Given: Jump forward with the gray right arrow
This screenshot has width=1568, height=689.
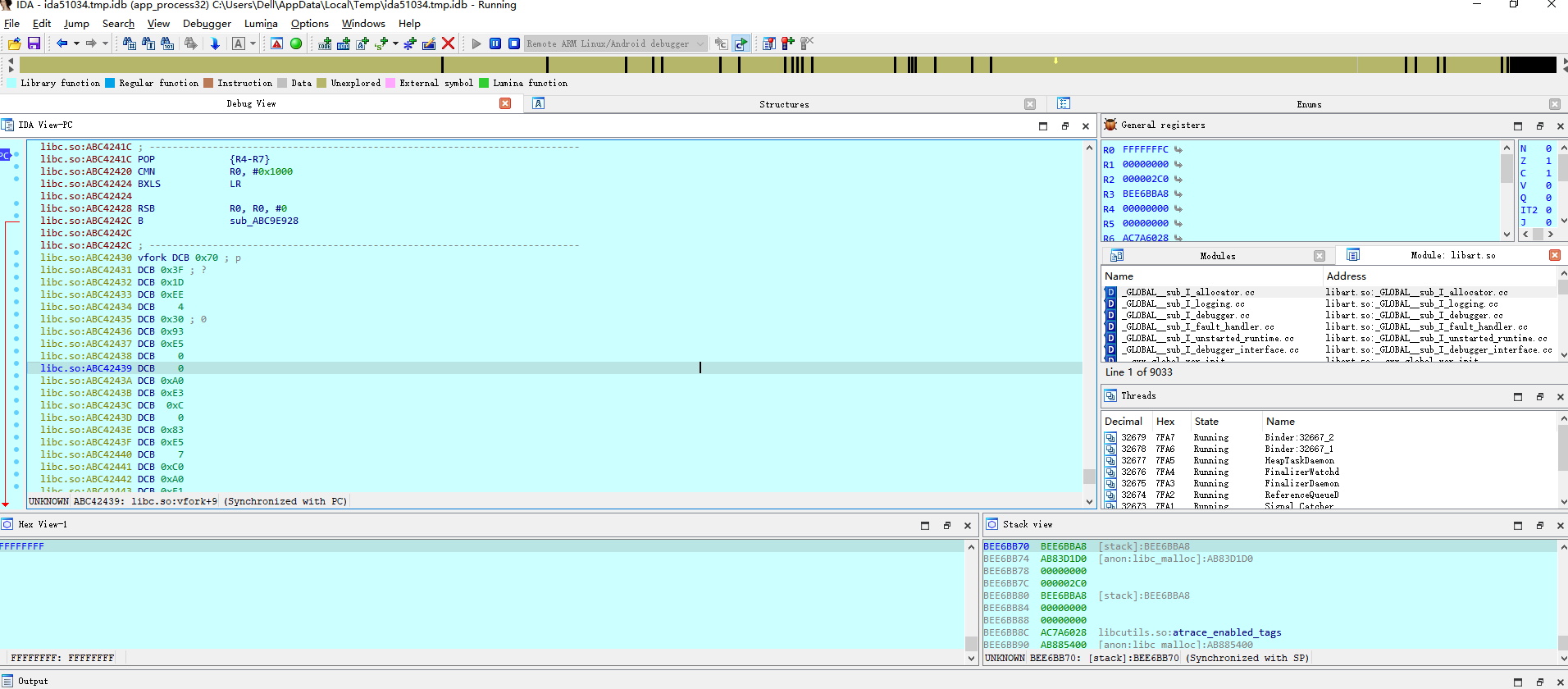Looking at the screenshot, I should [x=91, y=43].
